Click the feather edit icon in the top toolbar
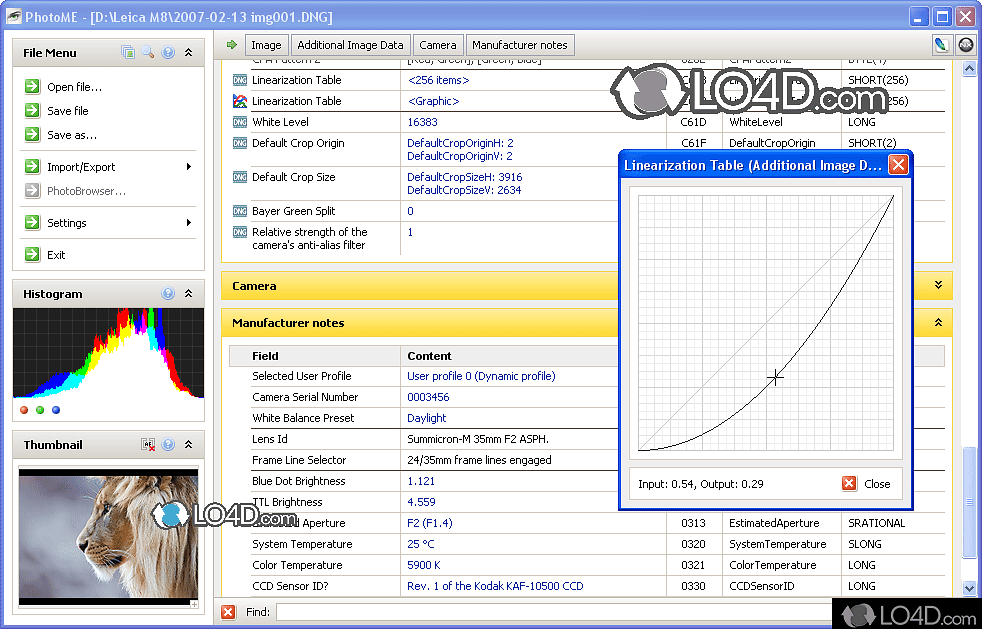Screen dimensions: 982x629 click(941, 45)
